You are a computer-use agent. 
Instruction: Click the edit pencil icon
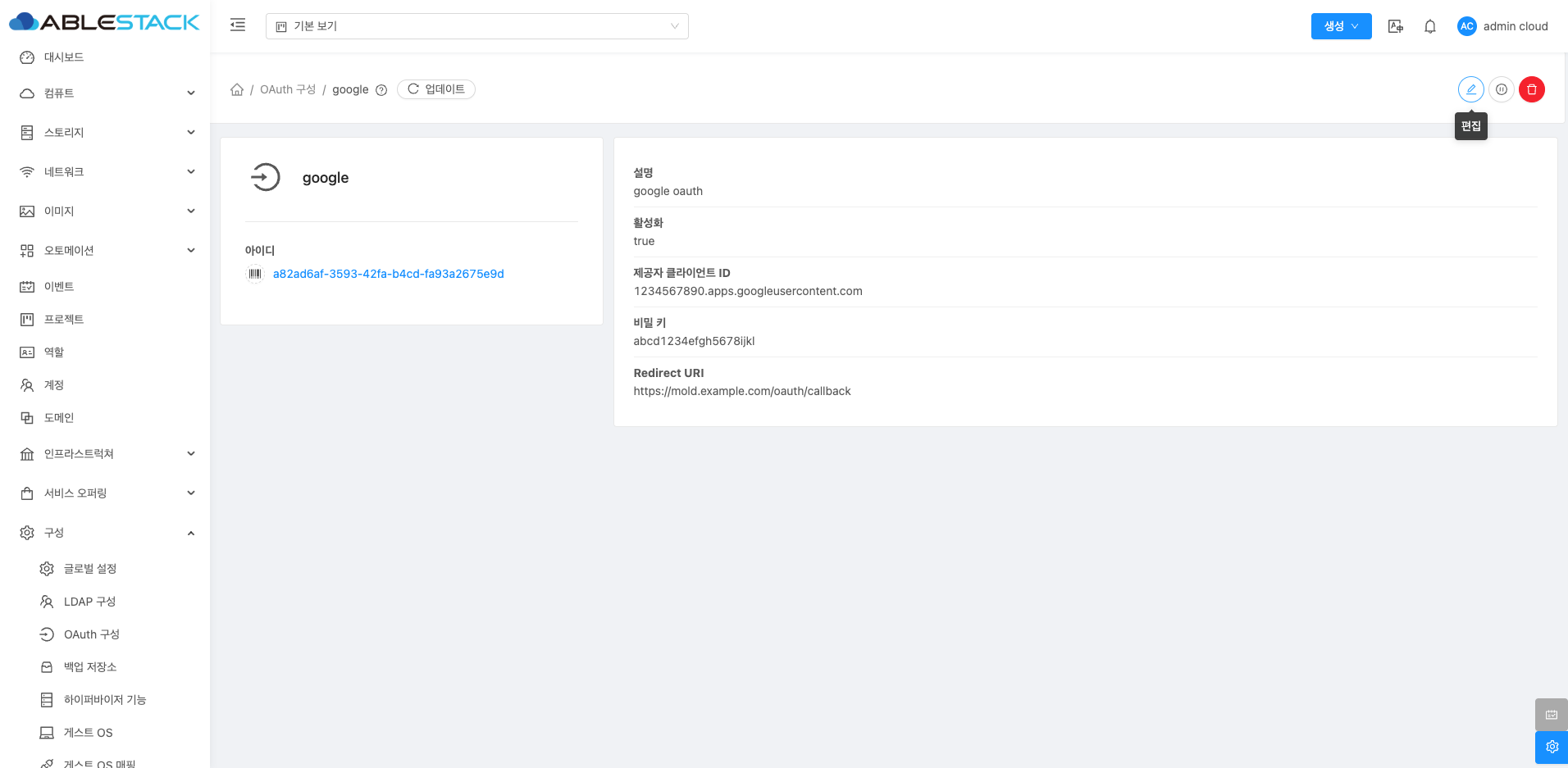[1470, 89]
